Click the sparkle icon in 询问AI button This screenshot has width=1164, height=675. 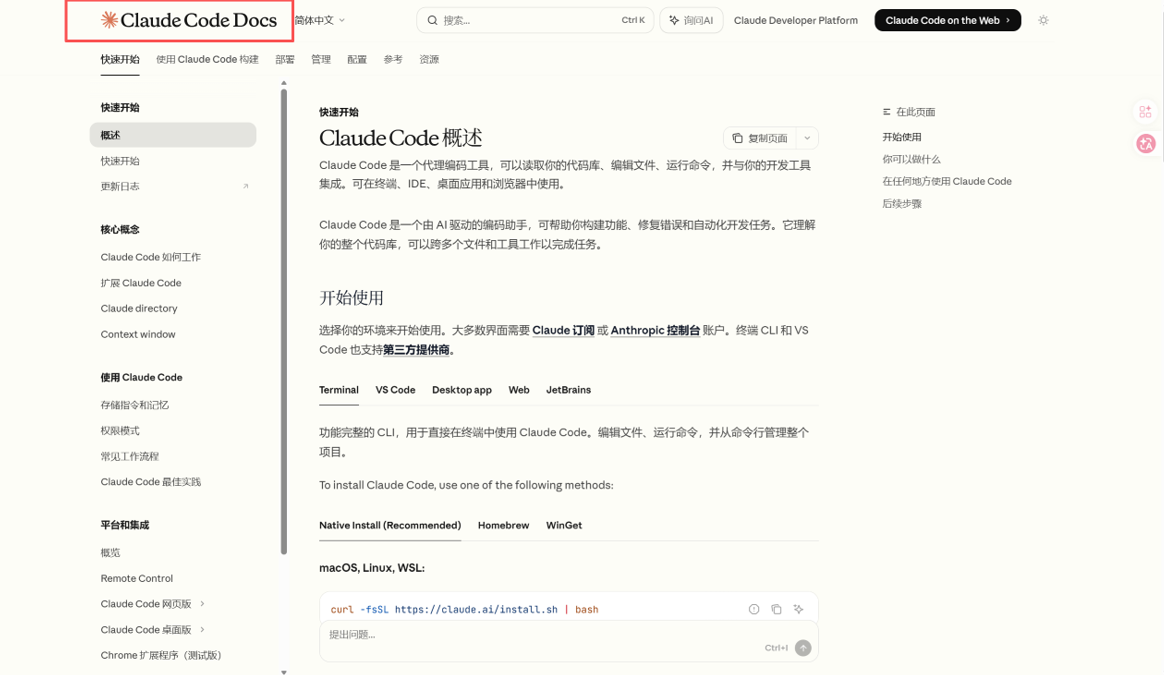click(x=674, y=21)
